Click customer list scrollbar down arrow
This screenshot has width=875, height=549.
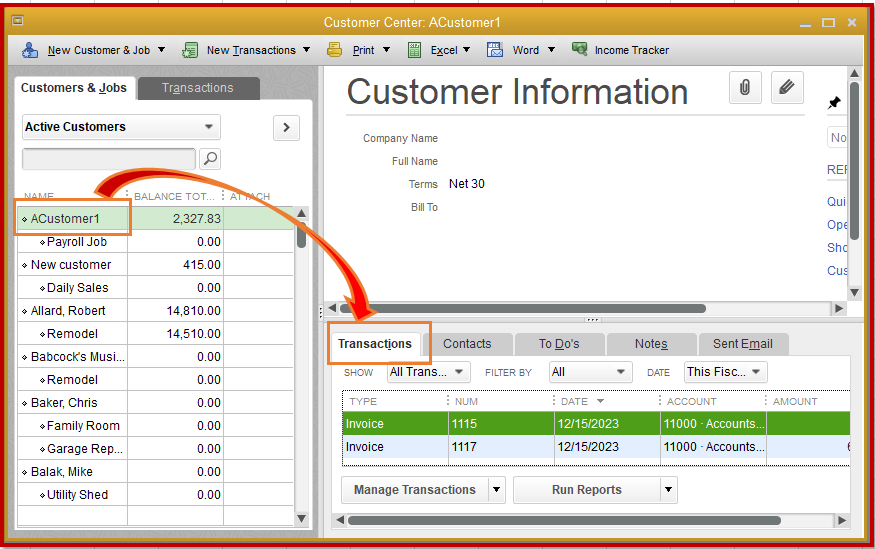tap(301, 519)
